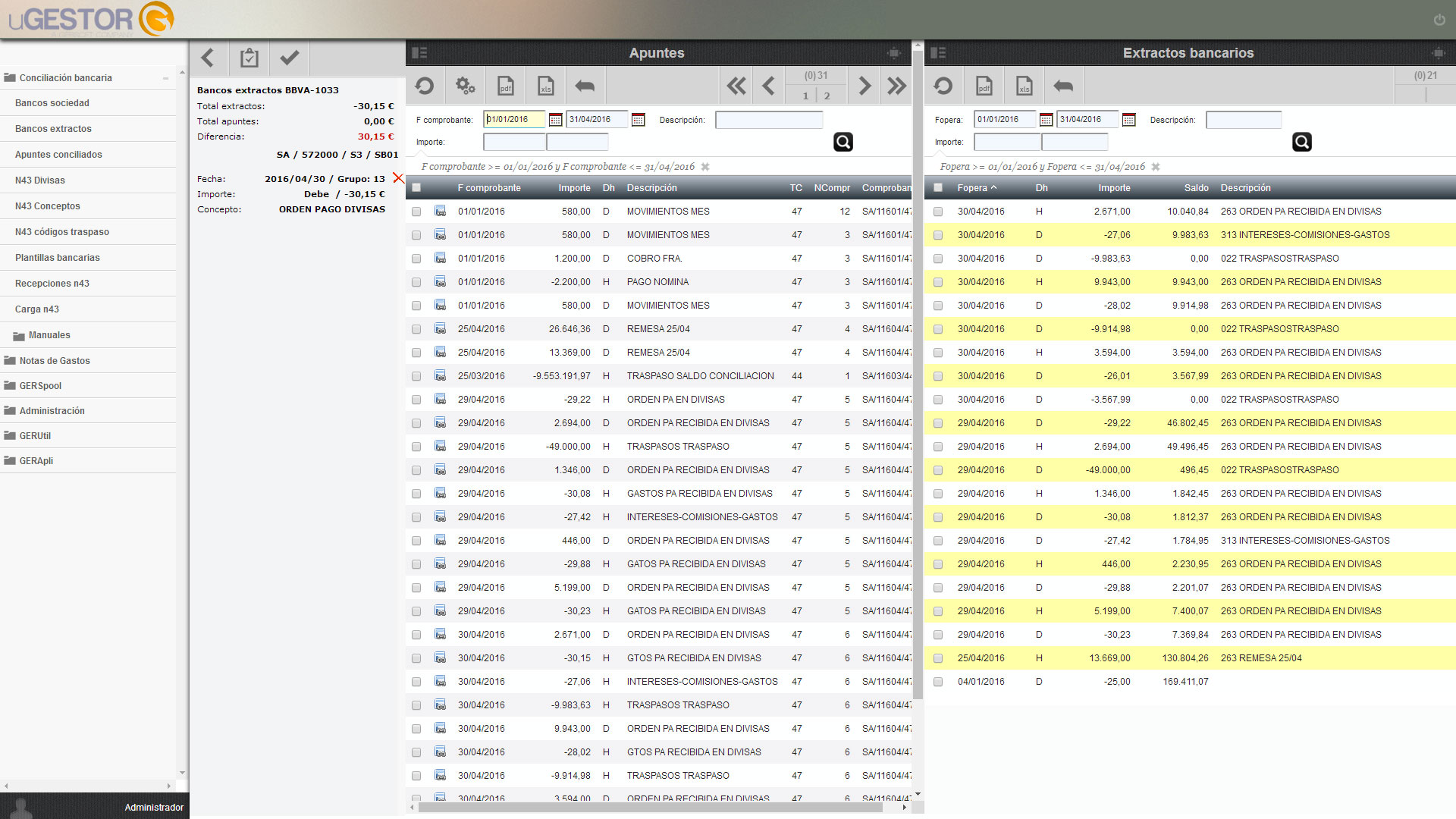Check the TRASPASO SALDO CONCILIACION row
Screen dimensions: 1456x819
pyautogui.click(x=416, y=376)
